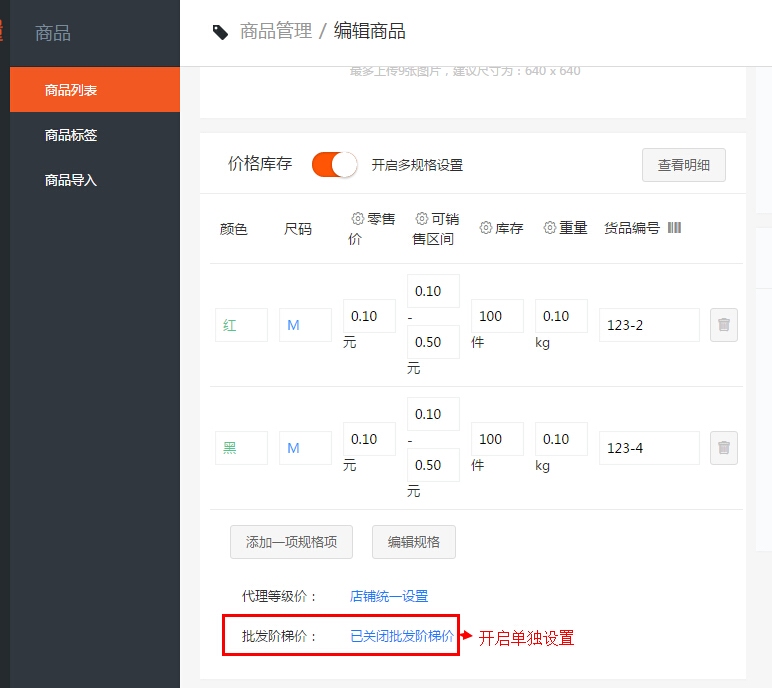Screen dimensions: 772x688
Task: Go to 商品管理 breadcrumb
Action: click(x=276, y=31)
